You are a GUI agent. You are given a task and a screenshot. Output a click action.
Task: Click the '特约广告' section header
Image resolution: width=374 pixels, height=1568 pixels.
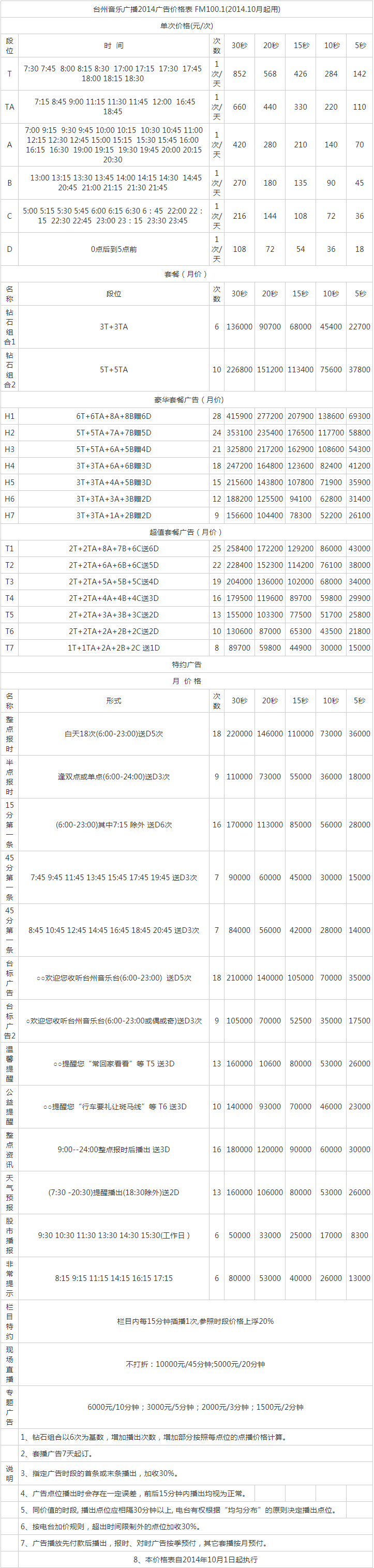[186, 664]
